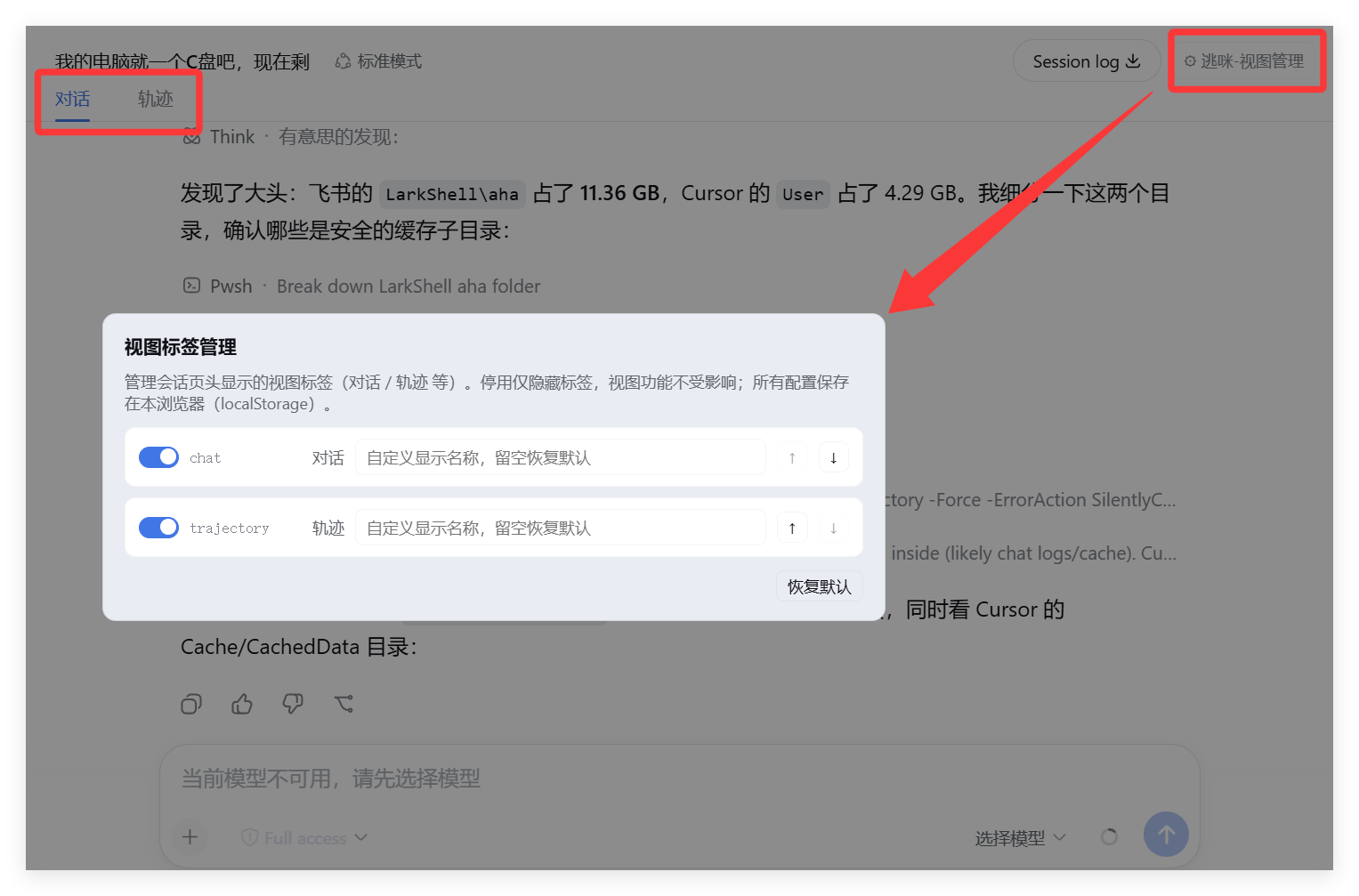
Task: Open 逃咪-视图管理 settings
Action: tap(1244, 61)
